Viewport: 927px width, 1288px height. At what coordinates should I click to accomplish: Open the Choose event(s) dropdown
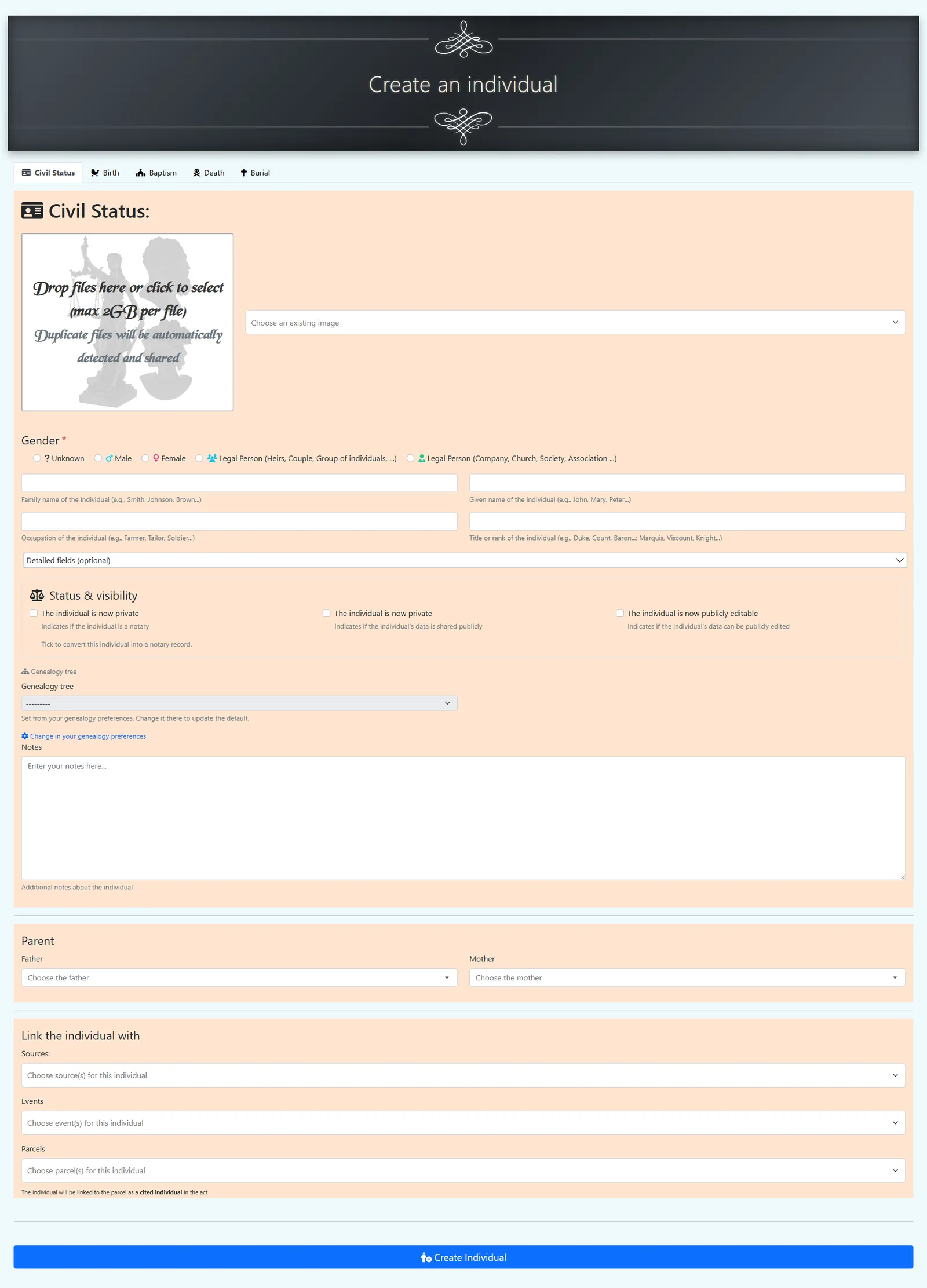[463, 1123]
